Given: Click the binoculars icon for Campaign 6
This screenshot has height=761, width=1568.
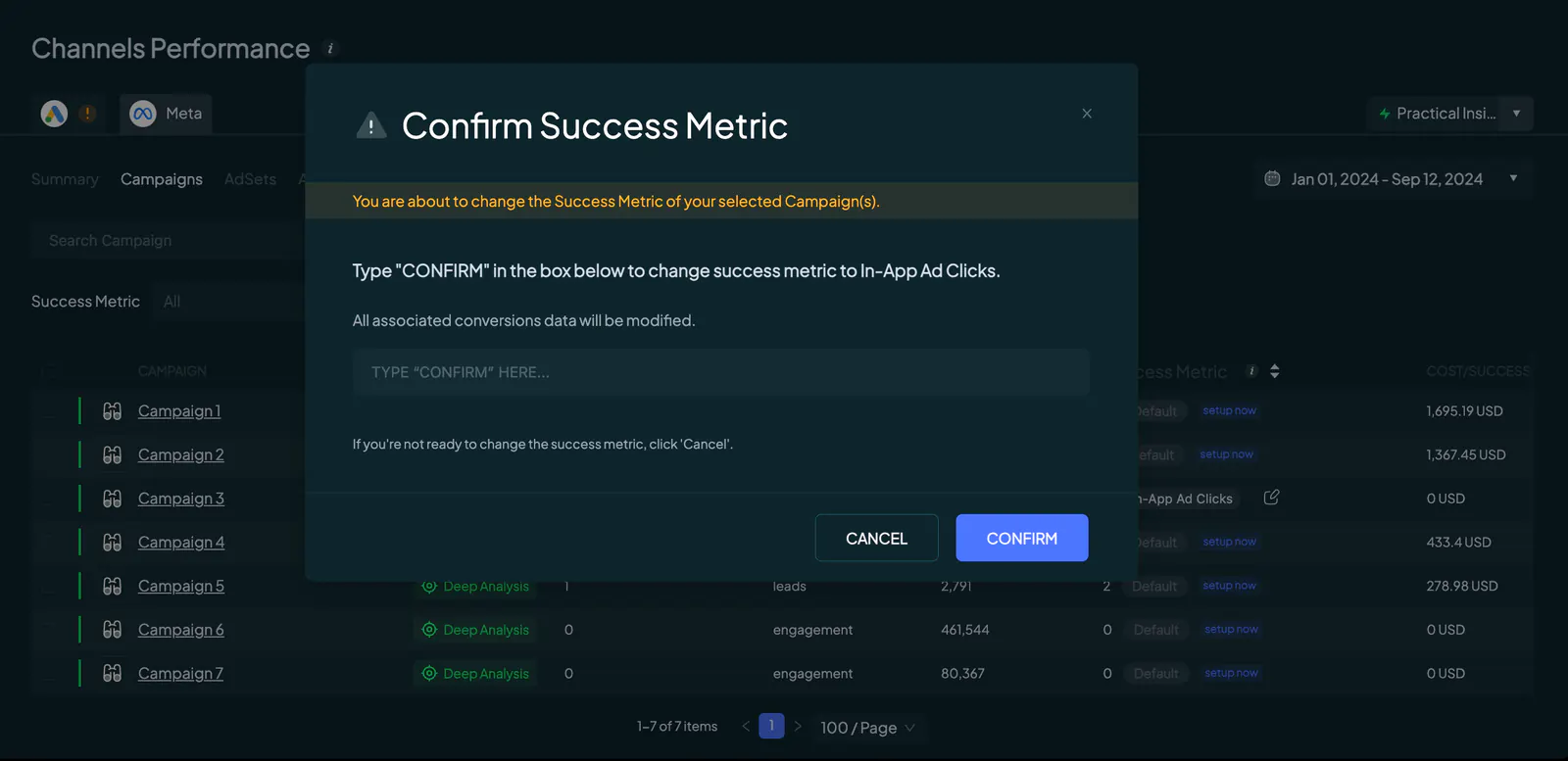Looking at the screenshot, I should [x=113, y=630].
